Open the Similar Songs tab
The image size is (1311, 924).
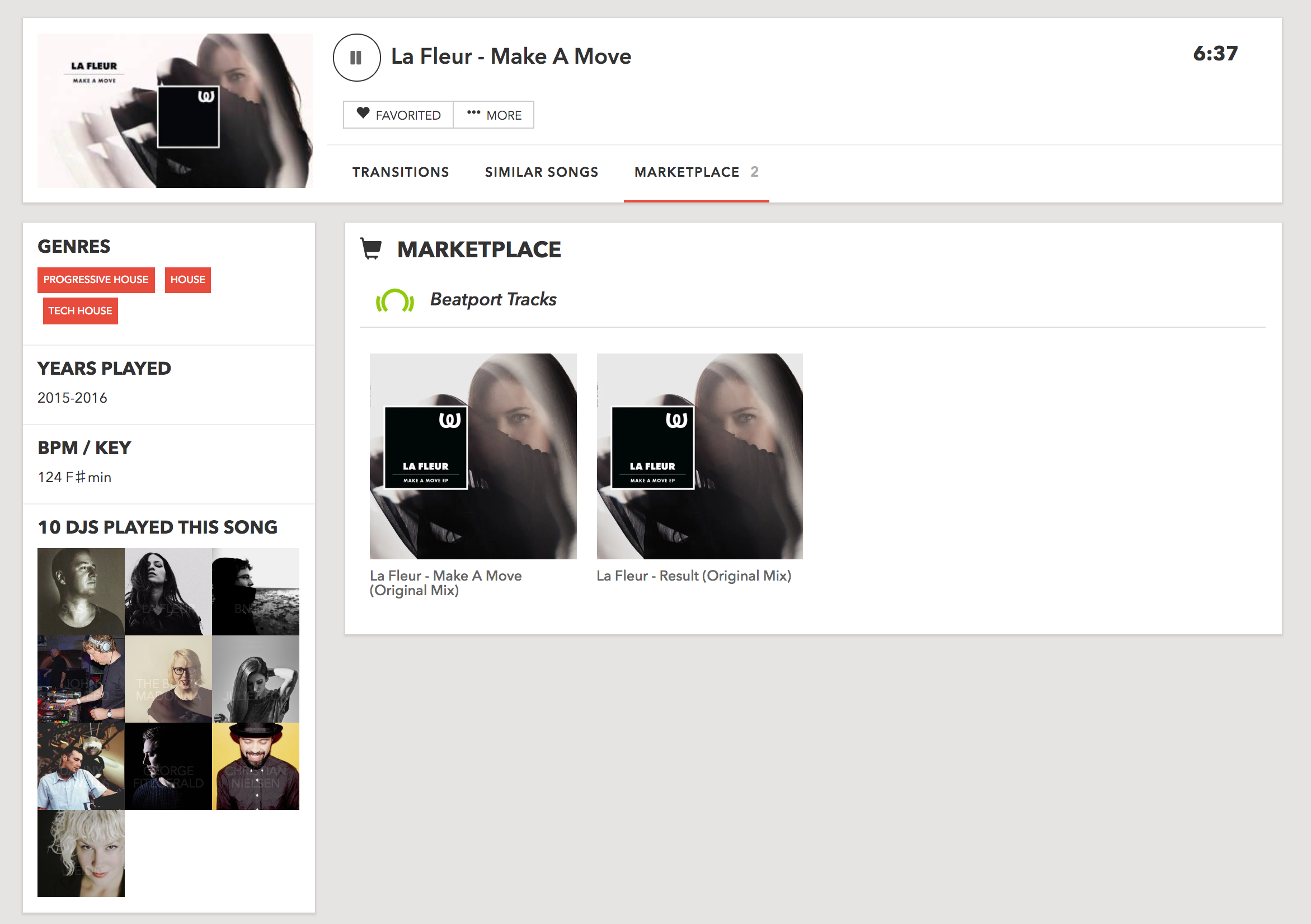(541, 172)
